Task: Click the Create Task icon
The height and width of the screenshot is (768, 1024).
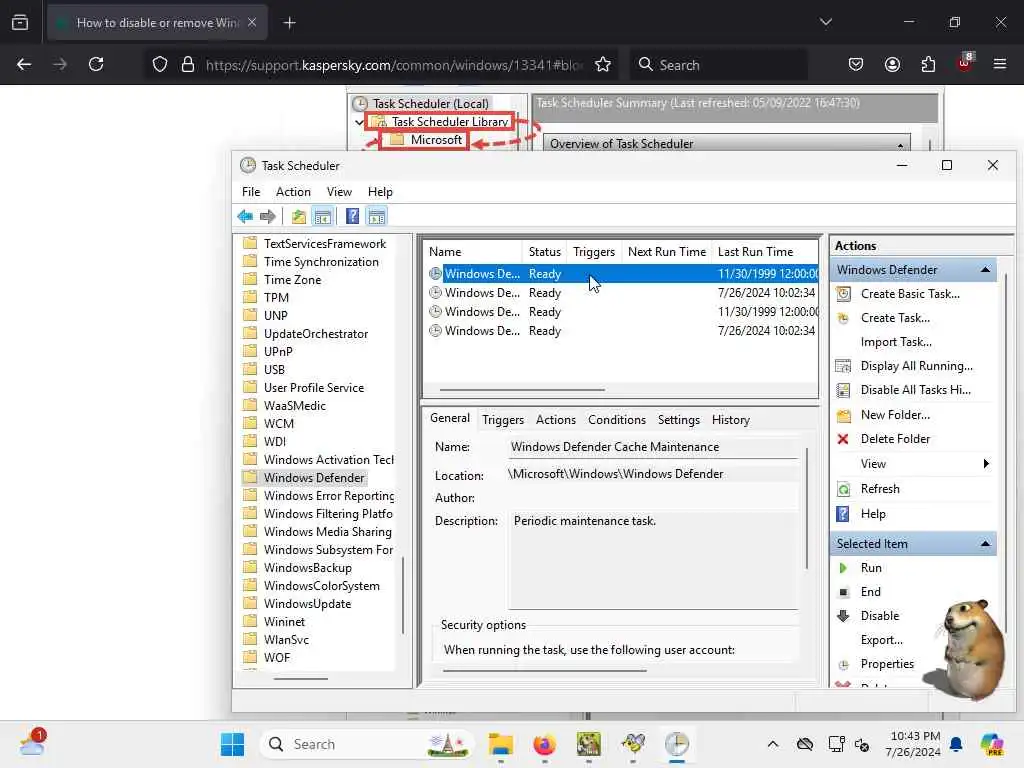Action: coord(844,318)
